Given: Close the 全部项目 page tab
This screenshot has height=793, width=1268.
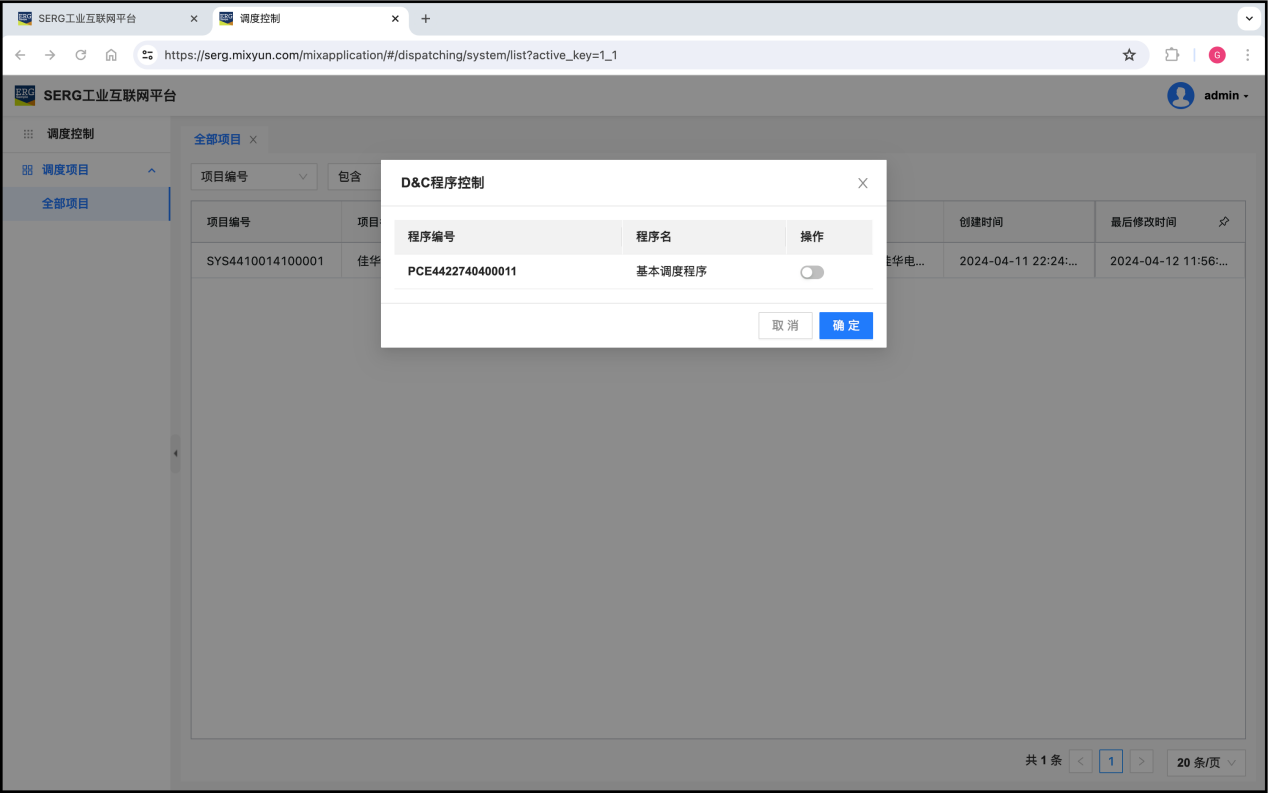Looking at the screenshot, I should click(253, 140).
